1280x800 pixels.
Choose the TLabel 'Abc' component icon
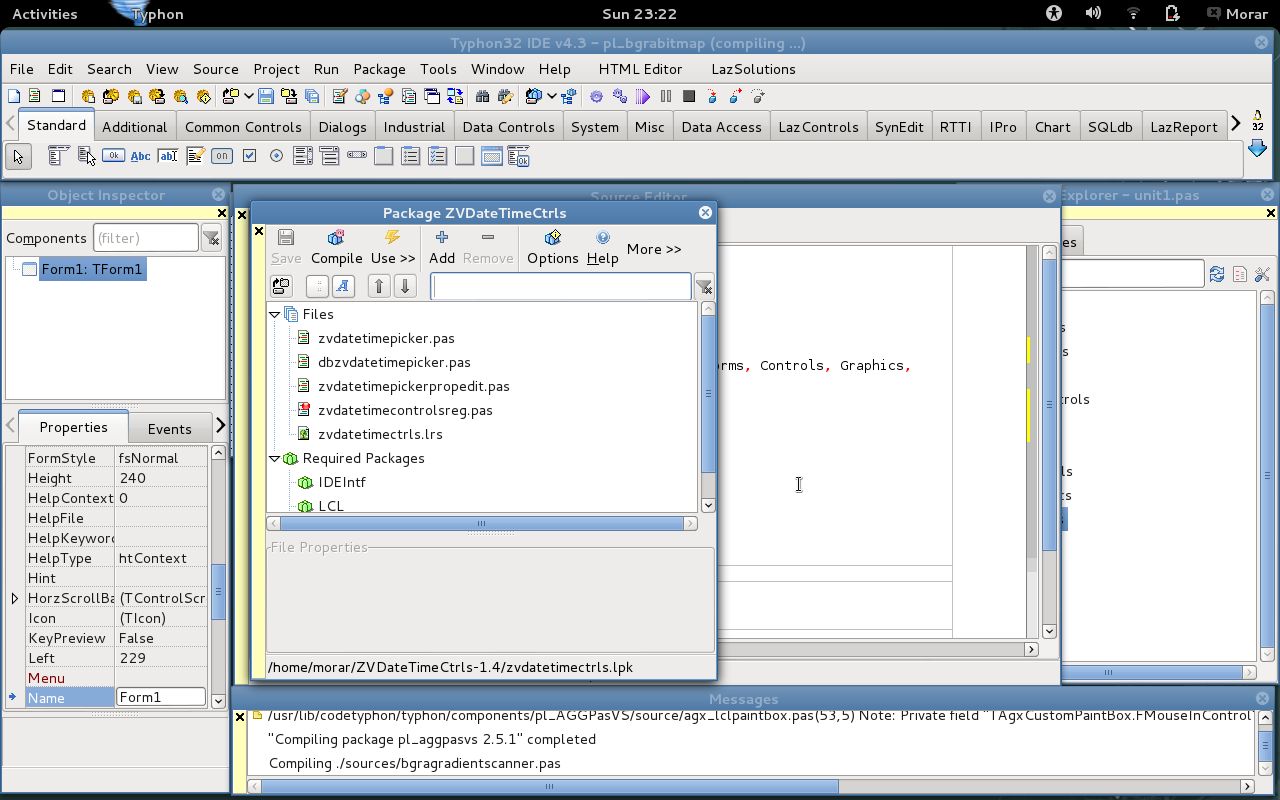click(140, 156)
